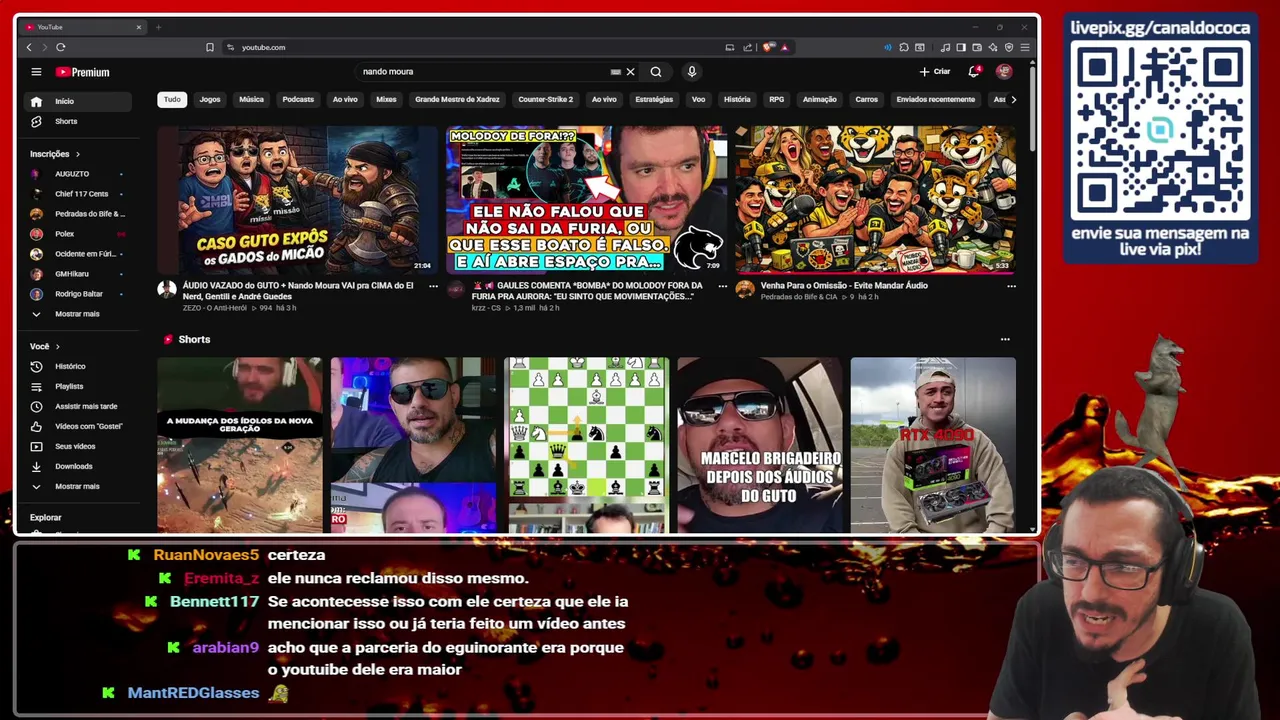Start voice search with the microphone icon

click(x=691, y=72)
